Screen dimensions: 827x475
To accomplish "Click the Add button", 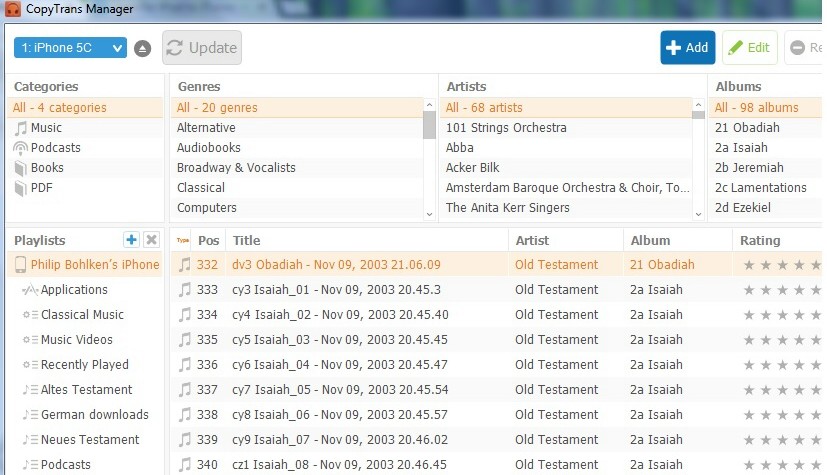I will (688, 47).
